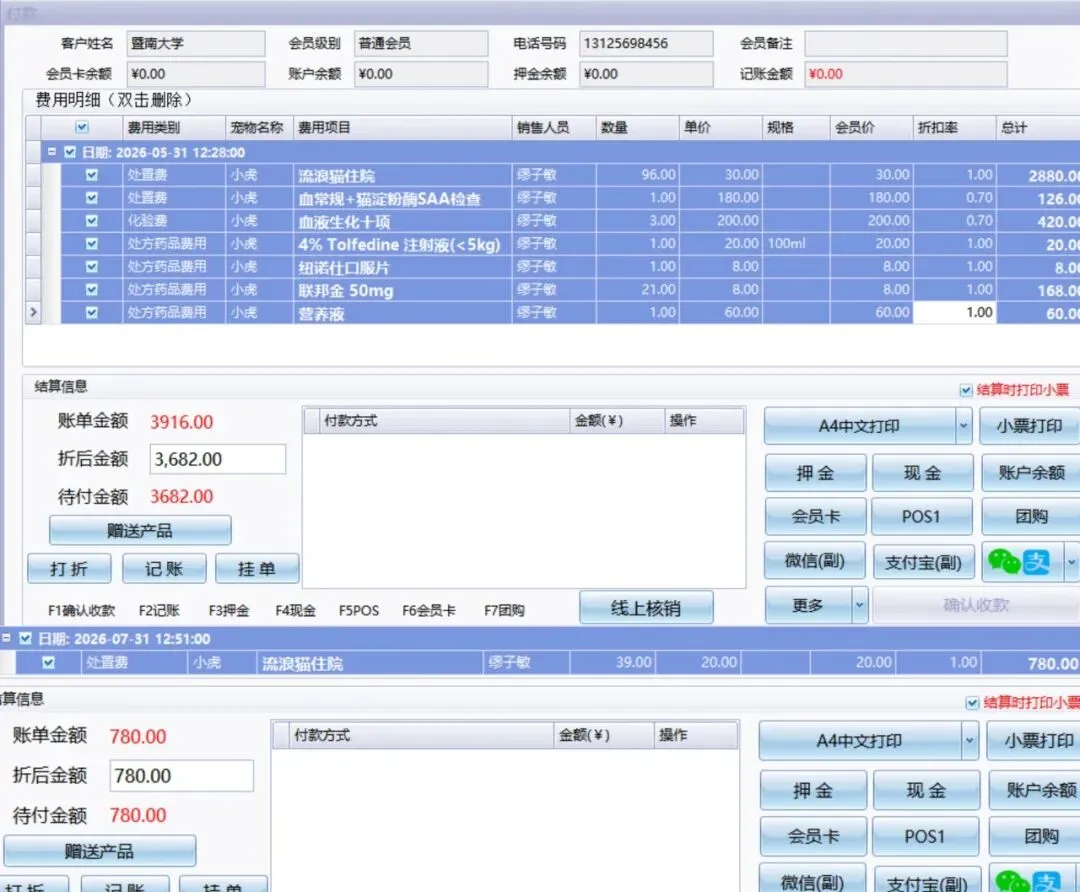Open dropdown arrow next to WeChat/Alipay icon button

(x=1071, y=562)
